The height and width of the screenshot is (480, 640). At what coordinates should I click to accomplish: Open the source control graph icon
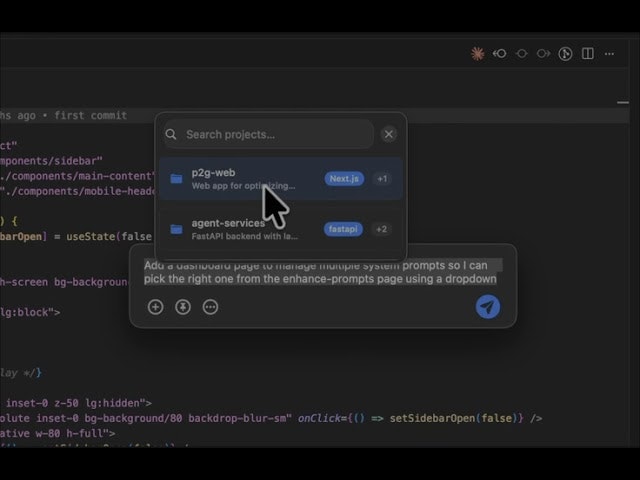(x=565, y=53)
